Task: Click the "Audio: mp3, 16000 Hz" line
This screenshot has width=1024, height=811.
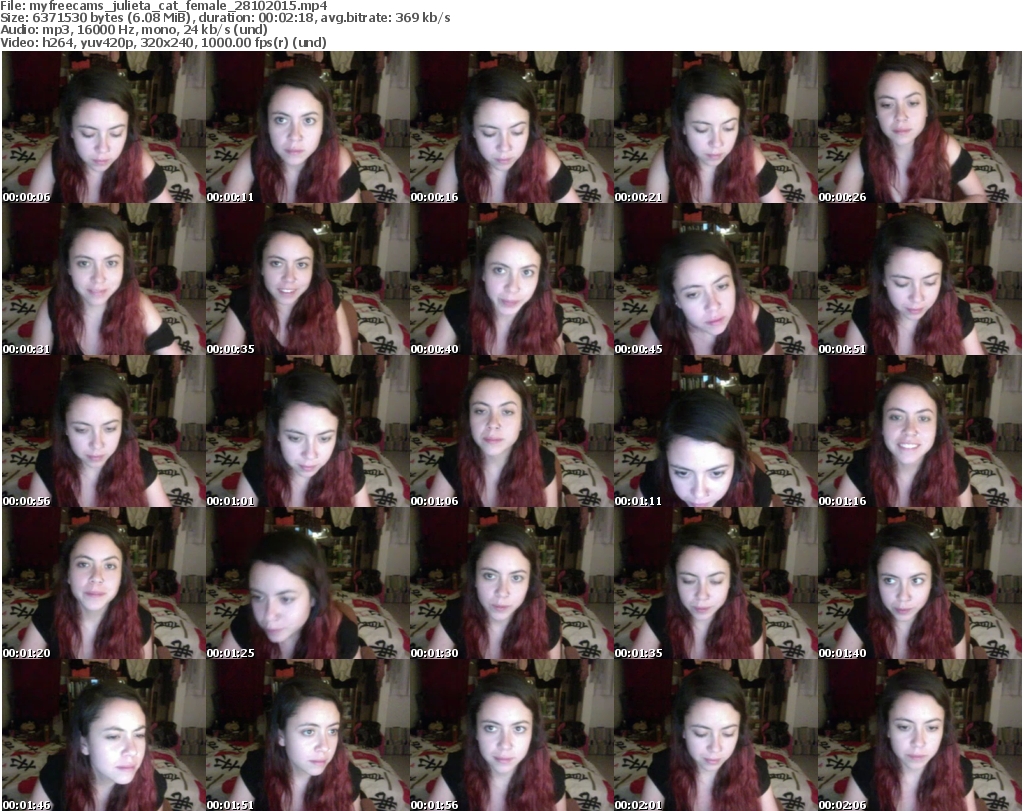Action: pos(134,30)
